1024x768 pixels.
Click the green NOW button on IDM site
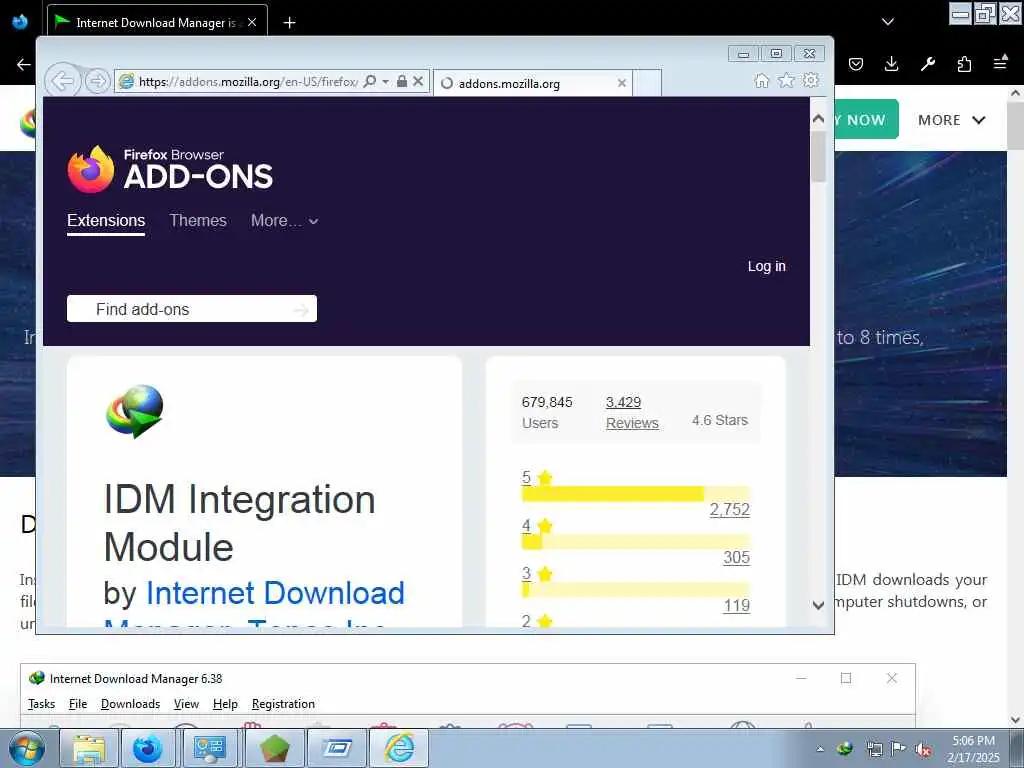click(x=866, y=120)
